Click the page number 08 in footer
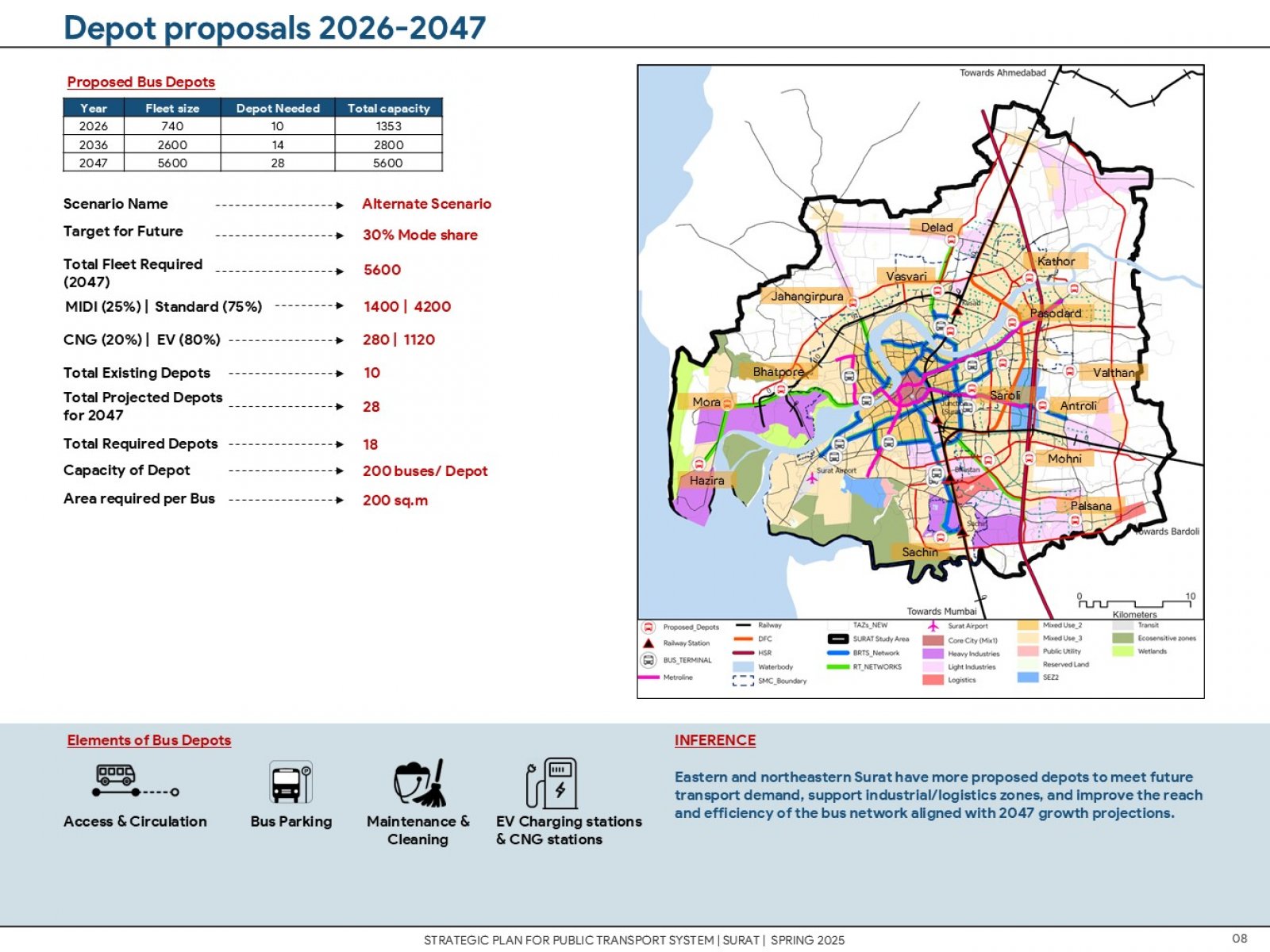This screenshot has width=1270, height=952. (x=1240, y=939)
